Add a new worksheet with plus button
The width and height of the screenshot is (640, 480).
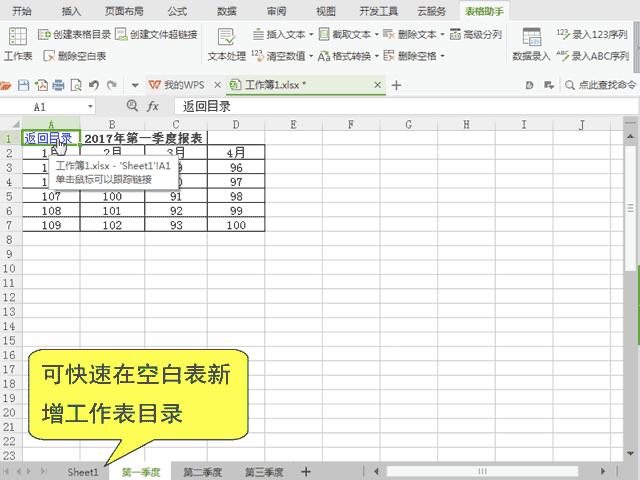pyautogui.click(x=306, y=472)
